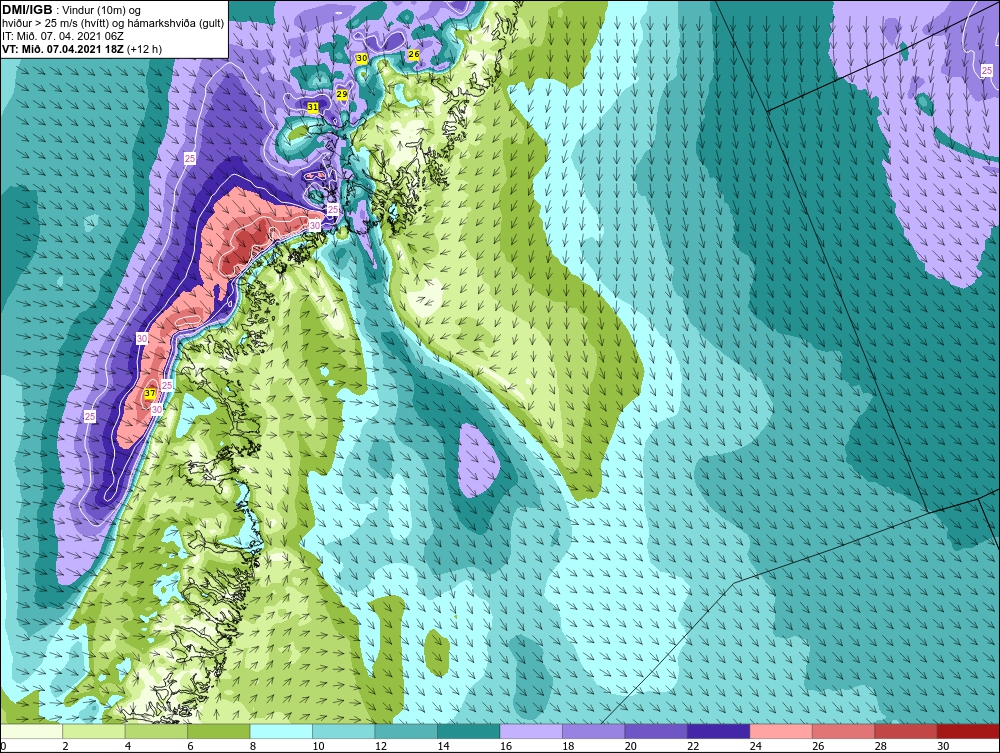Select the 10–12 m/s turquoise legend swatch
Image resolution: width=1000 pixels, height=753 pixels.
click(344, 731)
